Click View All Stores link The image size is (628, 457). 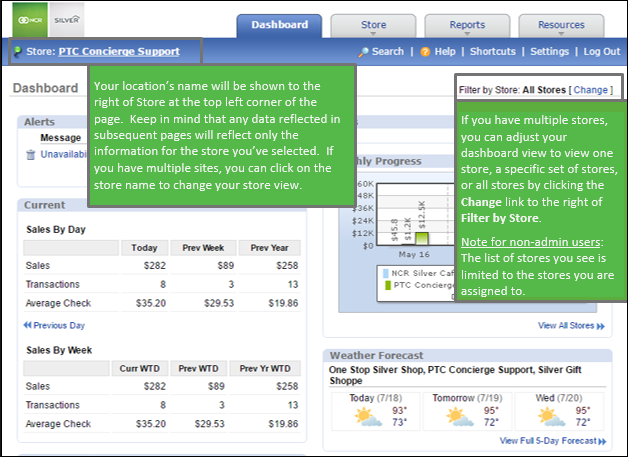click(571, 326)
